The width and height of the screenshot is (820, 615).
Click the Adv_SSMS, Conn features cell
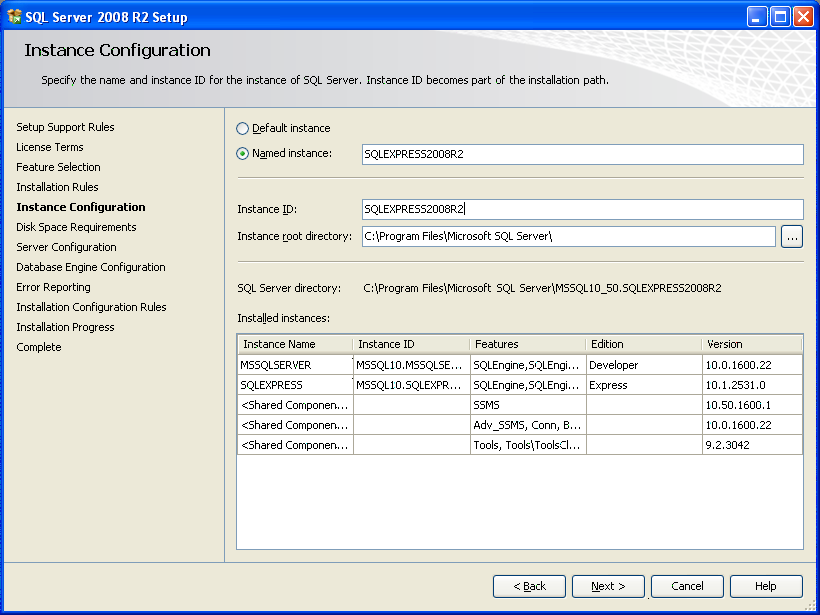528,425
